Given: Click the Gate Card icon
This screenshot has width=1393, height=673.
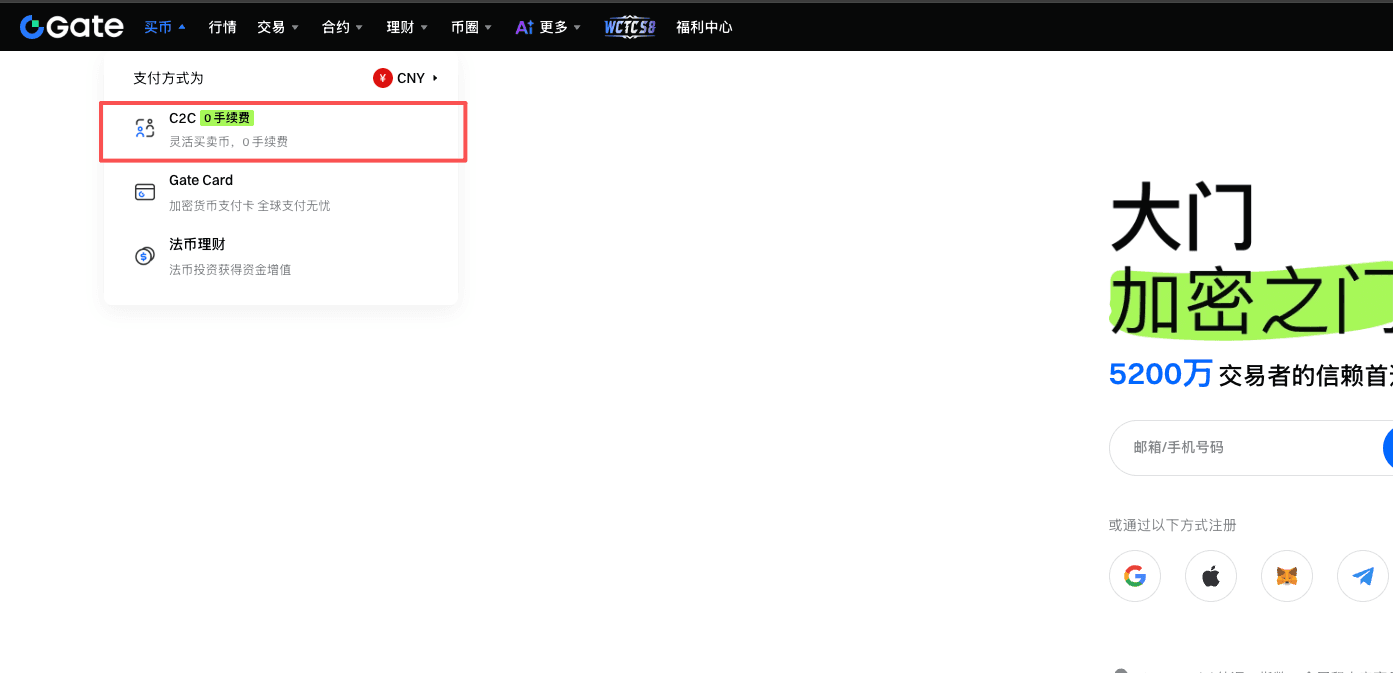Looking at the screenshot, I should [x=145, y=192].
